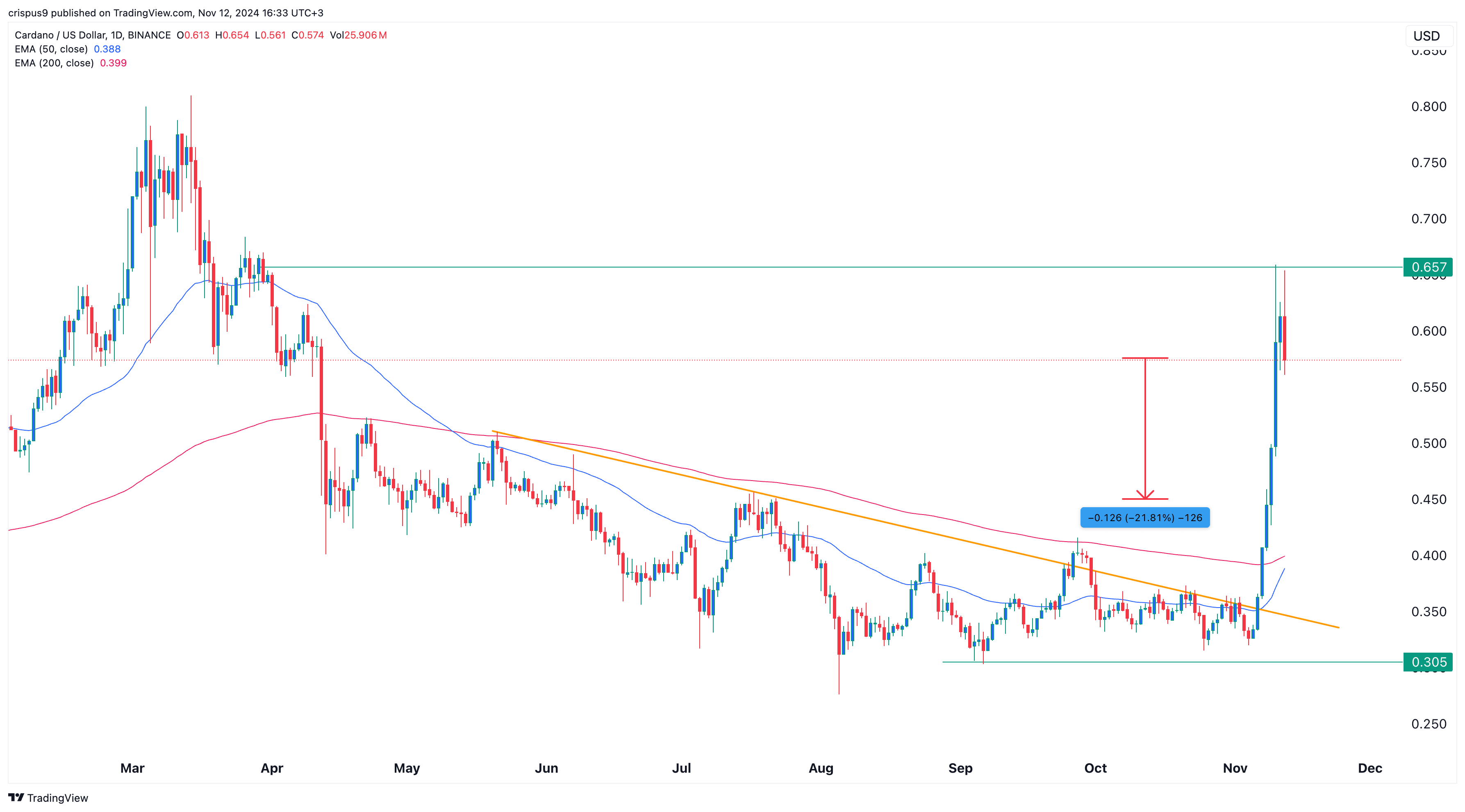Click the 0.600 price axis label
The height and width of the screenshot is (812, 1465).
click(x=1429, y=331)
